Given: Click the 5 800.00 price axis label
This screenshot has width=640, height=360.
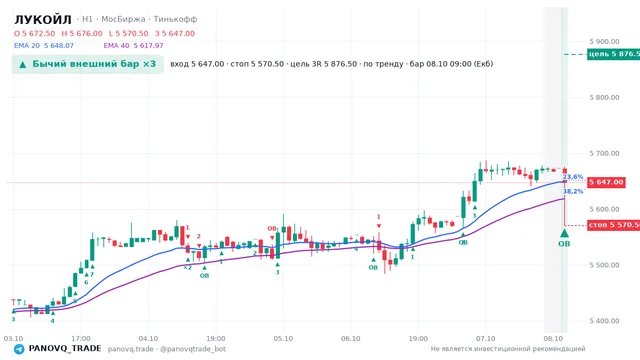Looking at the screenshot, I should [604, 98].
